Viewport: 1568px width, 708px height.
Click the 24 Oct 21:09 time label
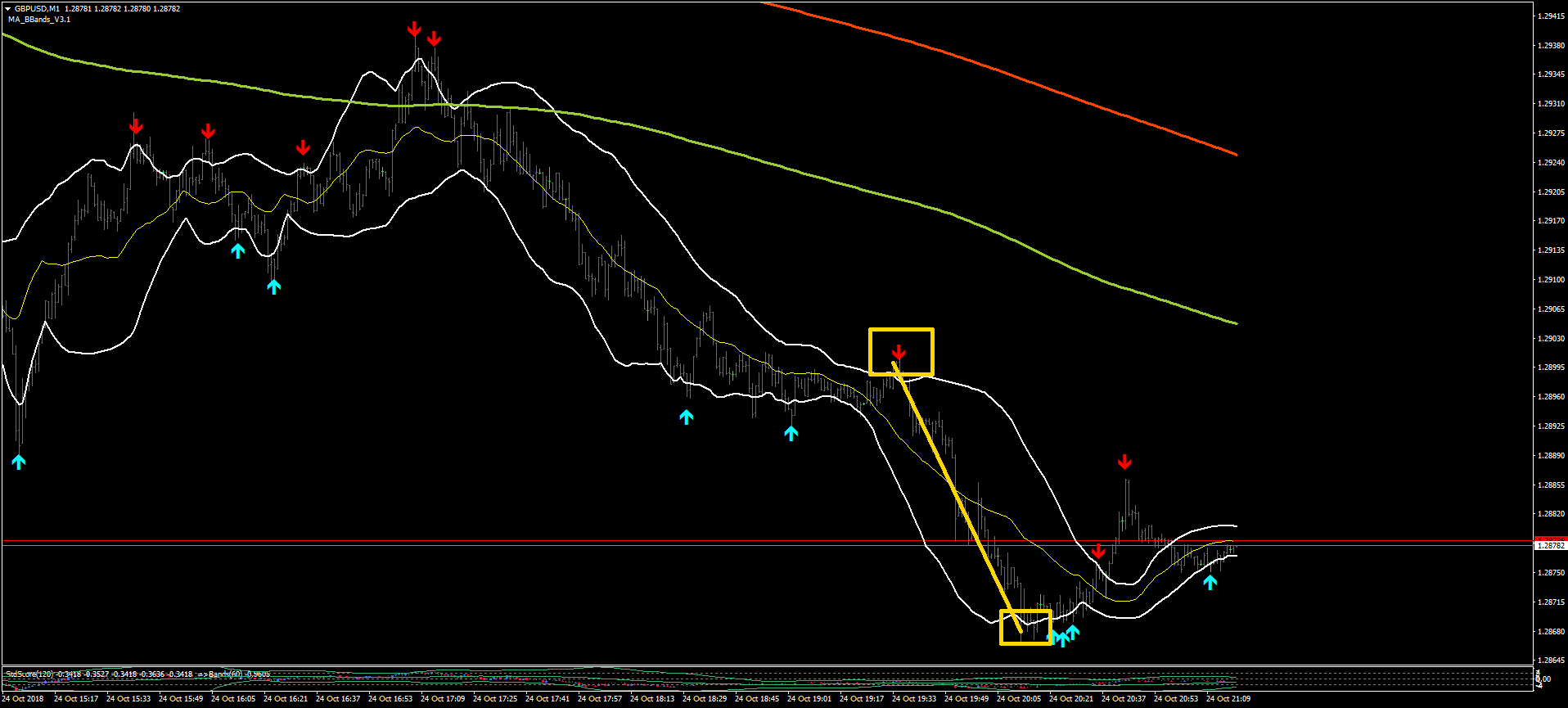pyautogui.click(x=1228, y=699)
